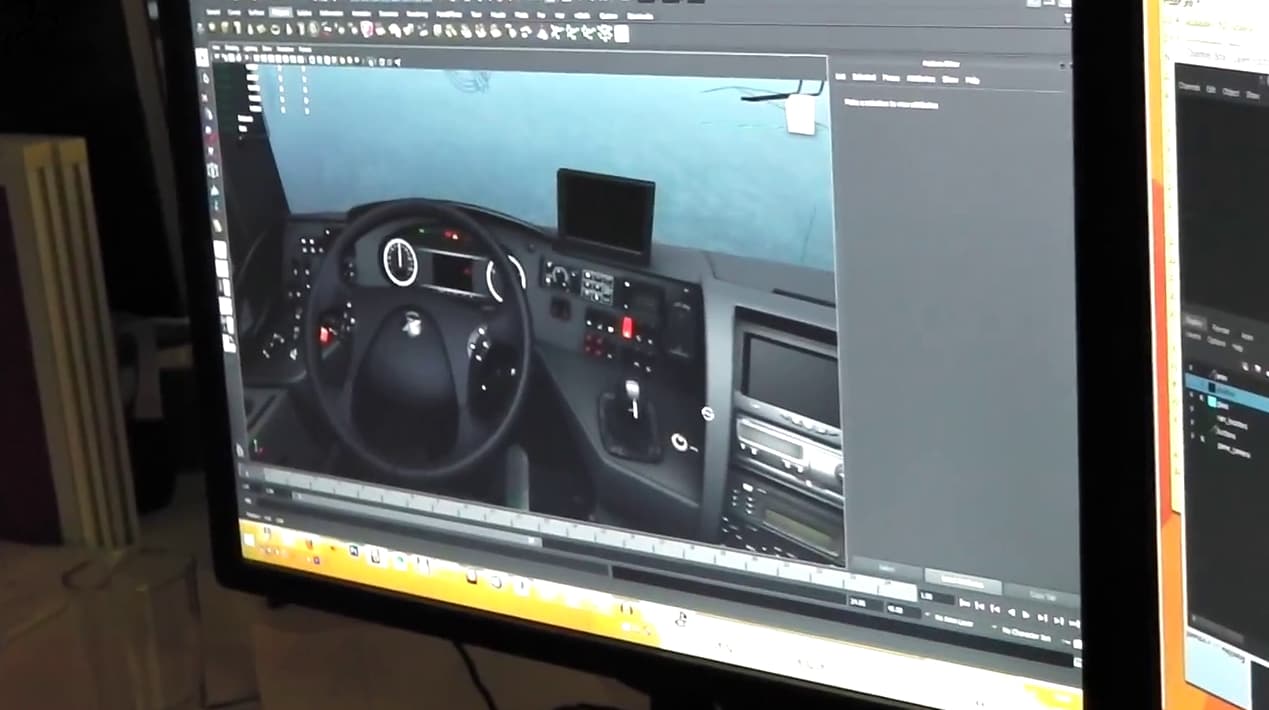Create a polygon cube from the shelf
Image resolution: width=1269 pixels, height=710 pixels.
click(223, 27)
